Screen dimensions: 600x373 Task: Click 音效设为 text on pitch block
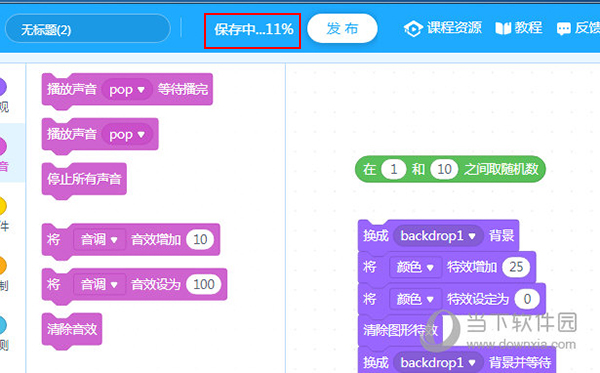coord(156,285)
